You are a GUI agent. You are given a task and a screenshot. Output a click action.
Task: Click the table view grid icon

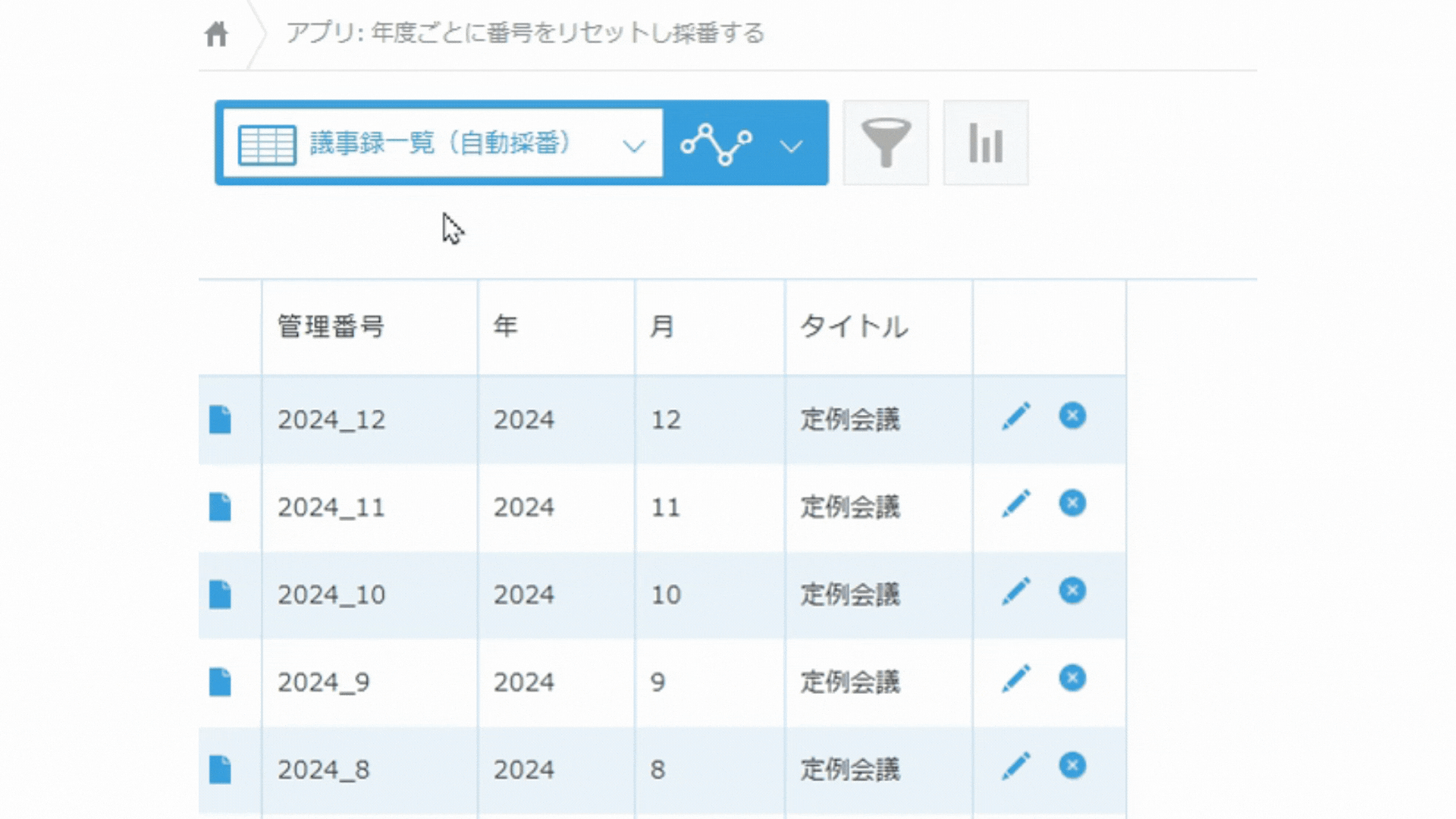pos(267,144)
